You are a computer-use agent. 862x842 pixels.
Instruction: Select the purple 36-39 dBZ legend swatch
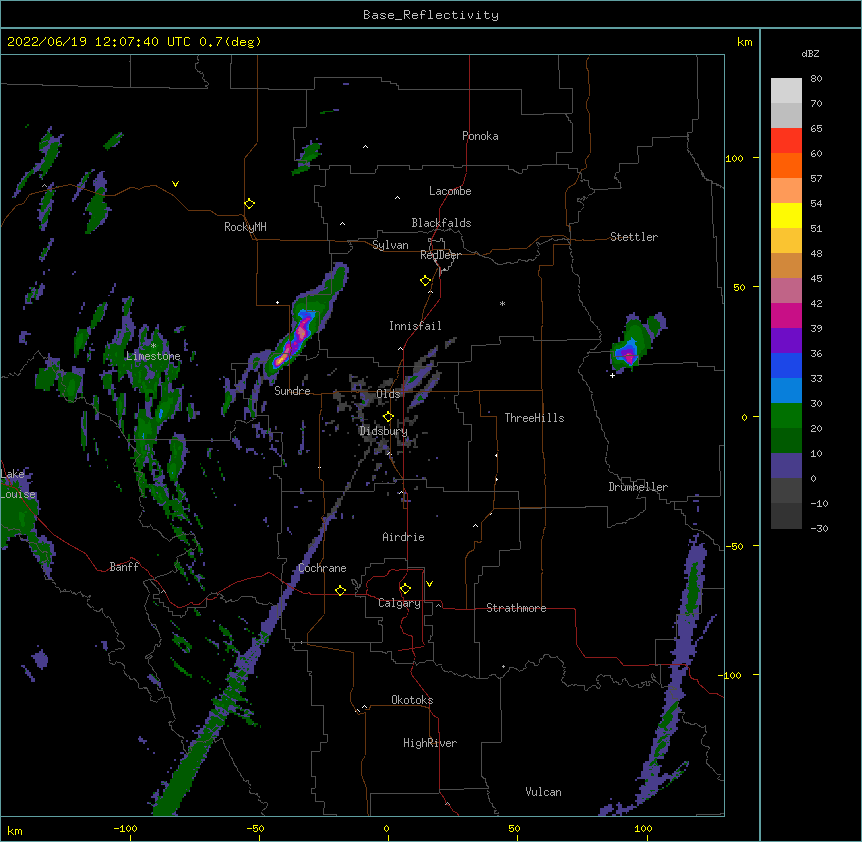[786, 341]
